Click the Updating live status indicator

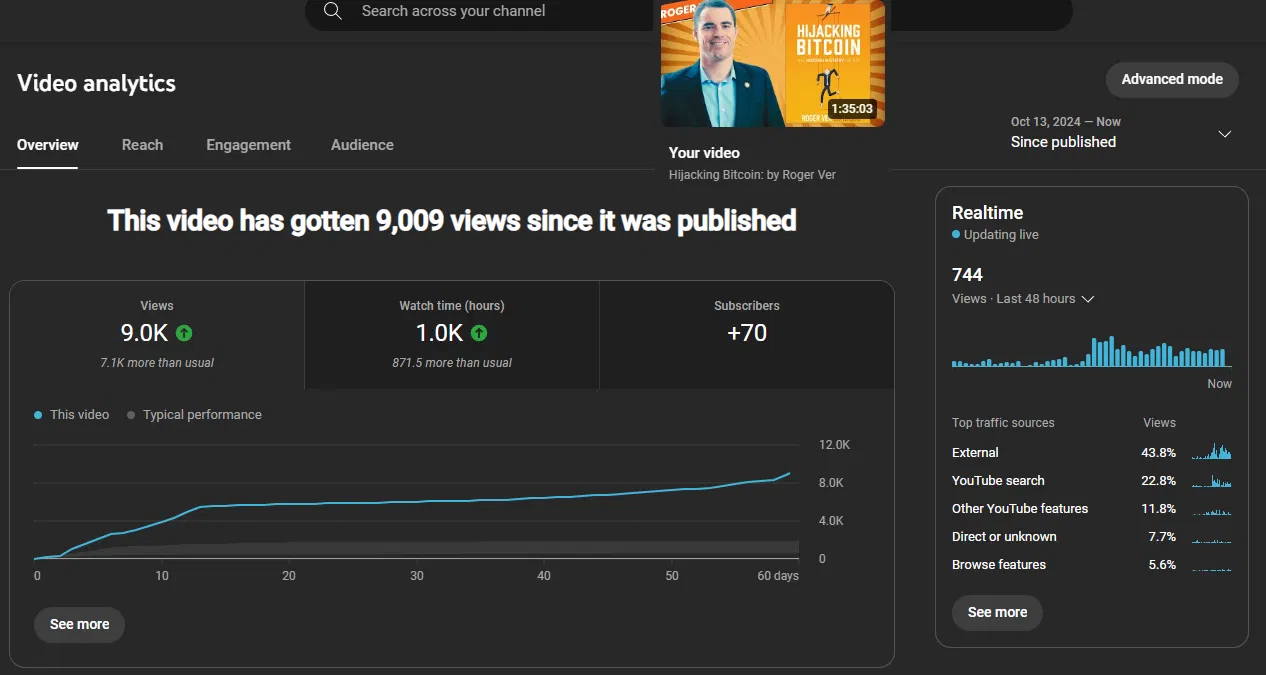(995, 235)
